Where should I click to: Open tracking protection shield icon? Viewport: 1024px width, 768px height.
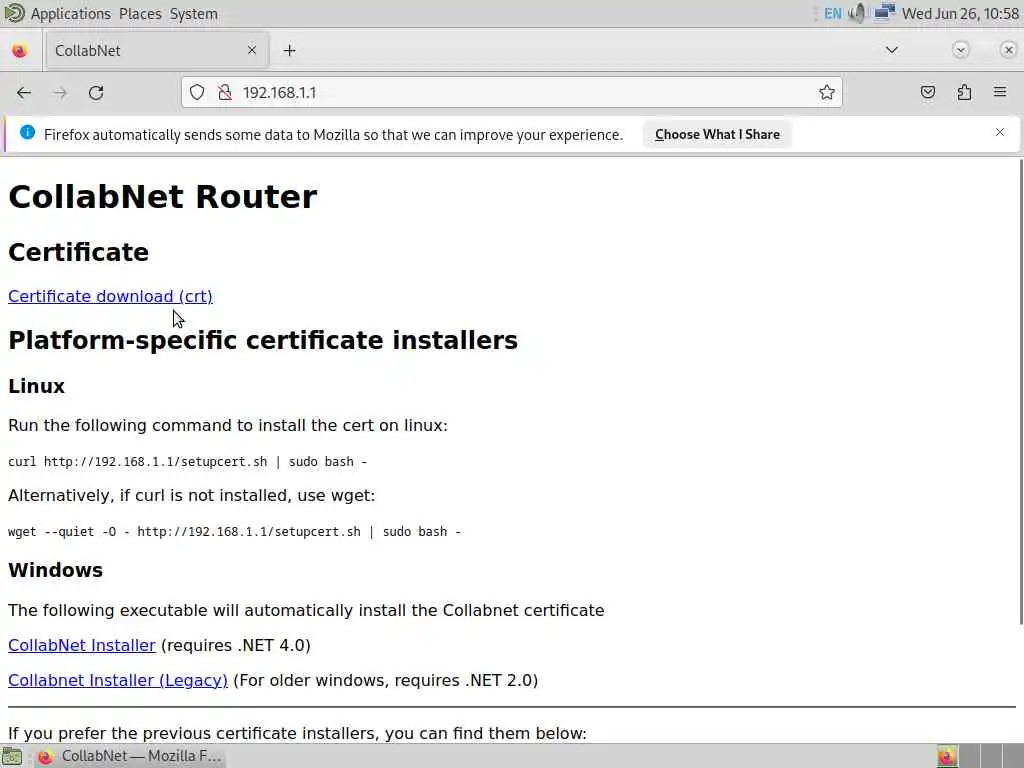pos(197,93)
